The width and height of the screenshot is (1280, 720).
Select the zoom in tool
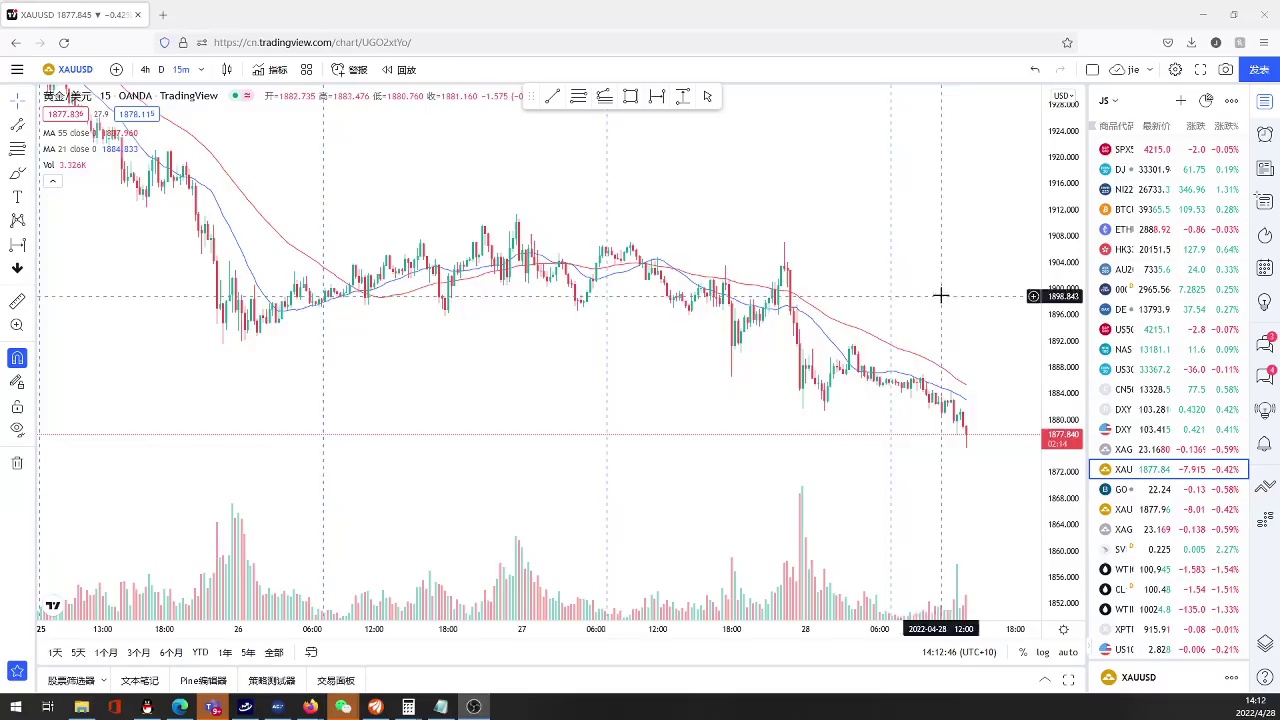coord(17,325)
